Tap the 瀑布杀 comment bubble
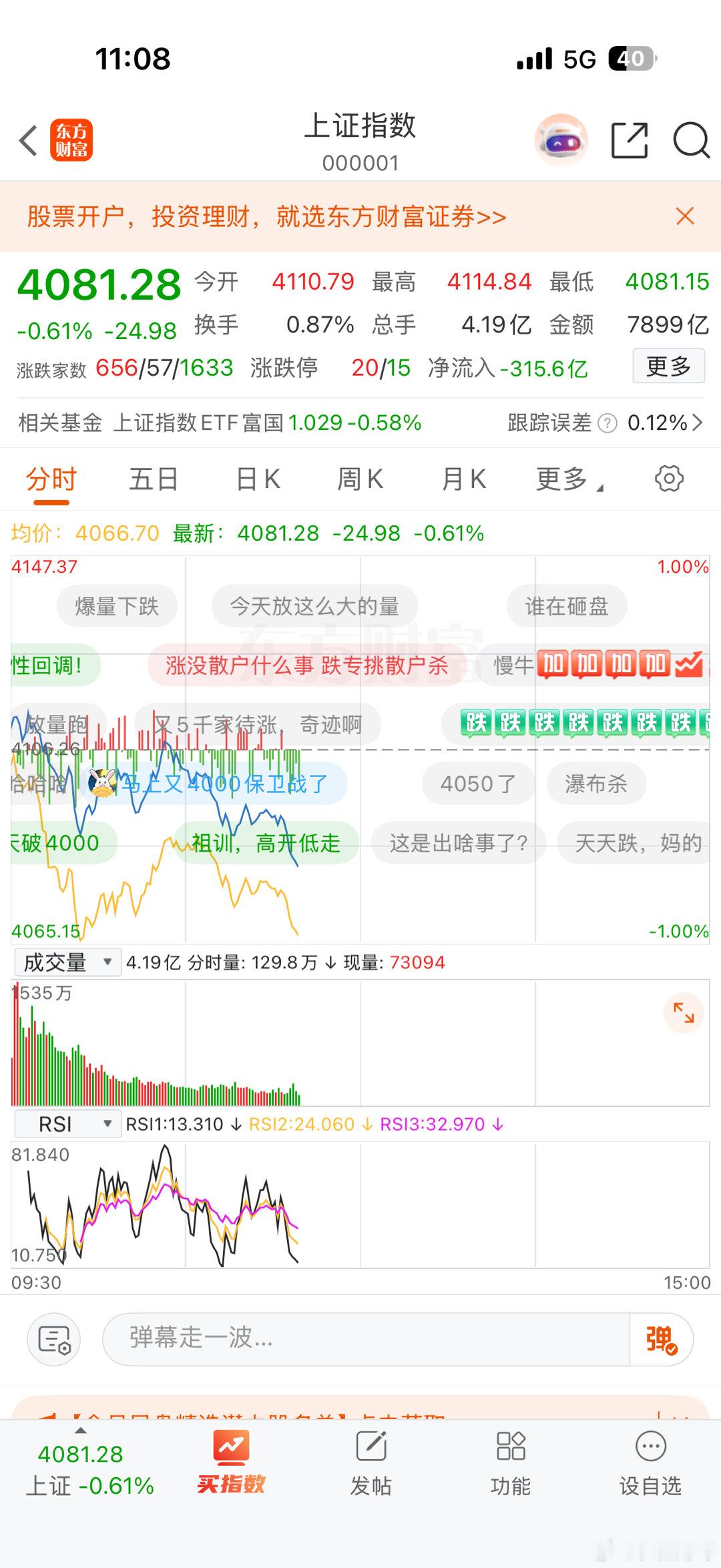This screenshot has height=1568, width=721. (x=596, y=784)
